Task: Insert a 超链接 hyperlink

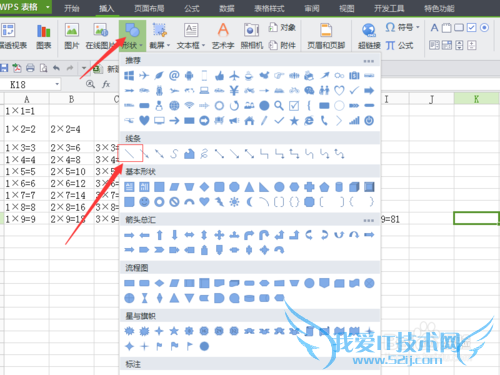Action: 369,36
